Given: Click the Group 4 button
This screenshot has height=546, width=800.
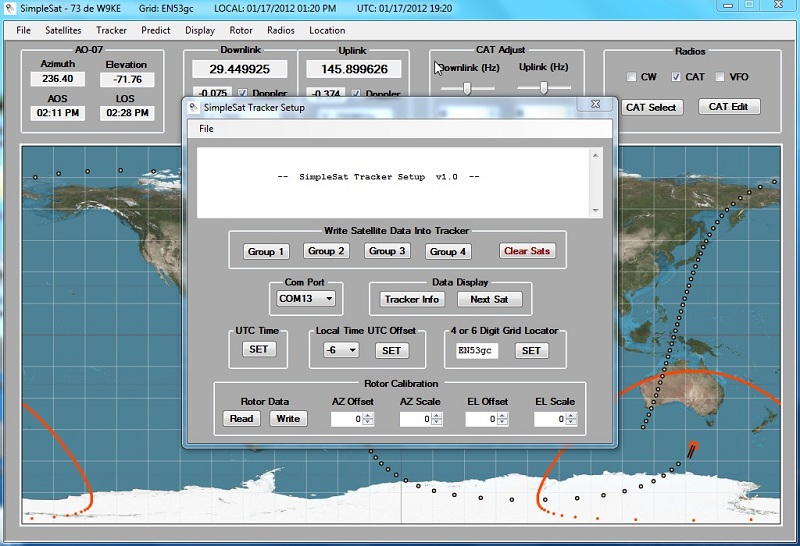Looking at the screenshot, I should click(448, 252).
